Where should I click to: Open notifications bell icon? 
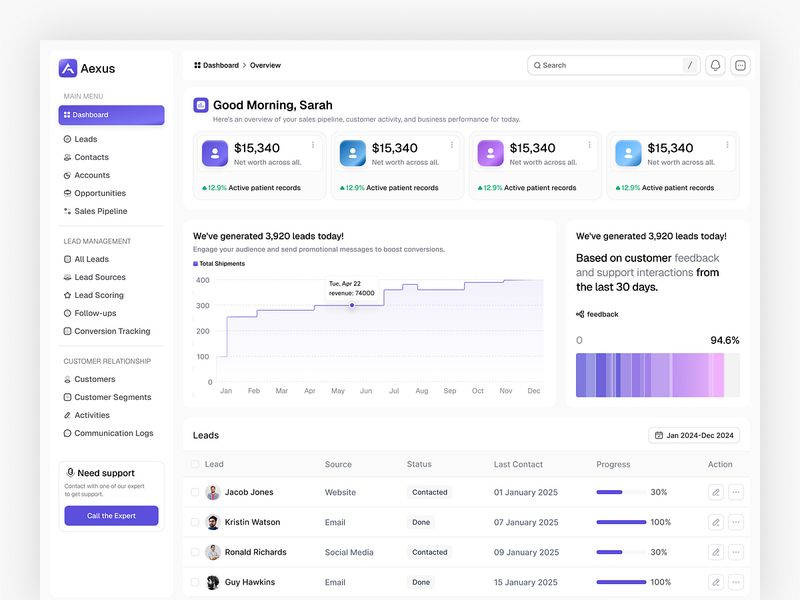pyautogui.click(x=715, y=65)
